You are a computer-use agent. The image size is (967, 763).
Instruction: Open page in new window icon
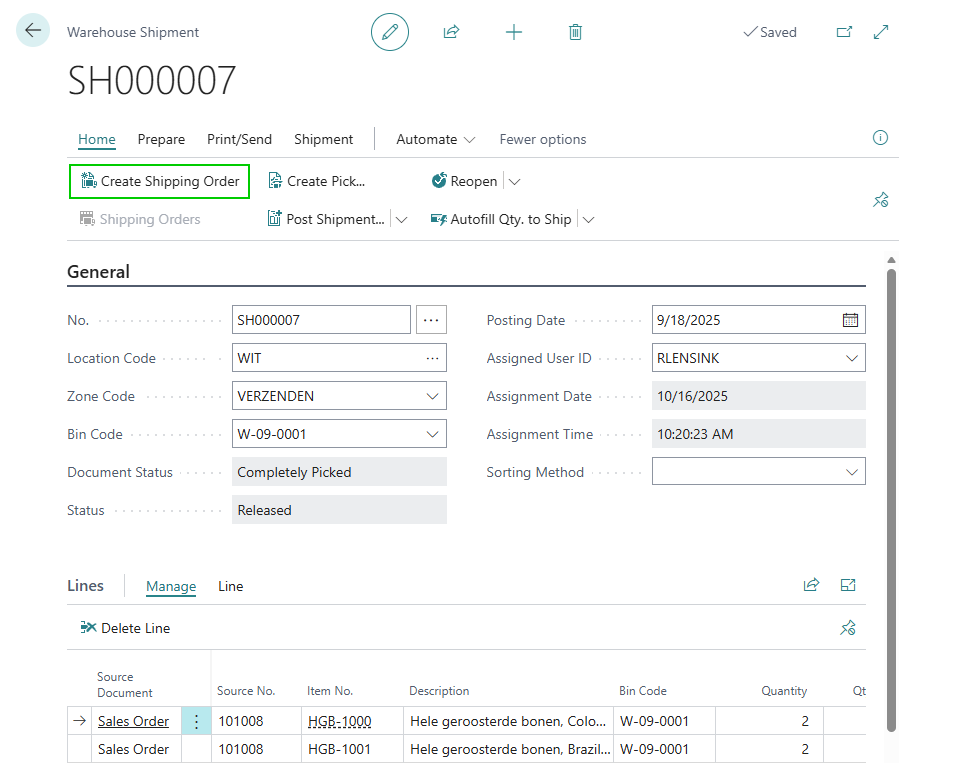(x=844, y=32)
